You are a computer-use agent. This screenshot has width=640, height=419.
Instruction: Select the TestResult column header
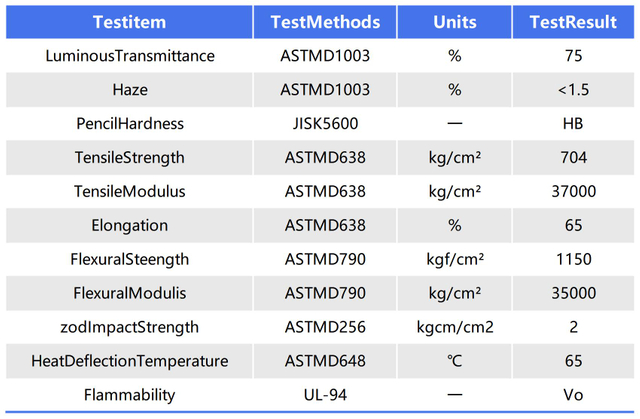[x=573, y=22]
